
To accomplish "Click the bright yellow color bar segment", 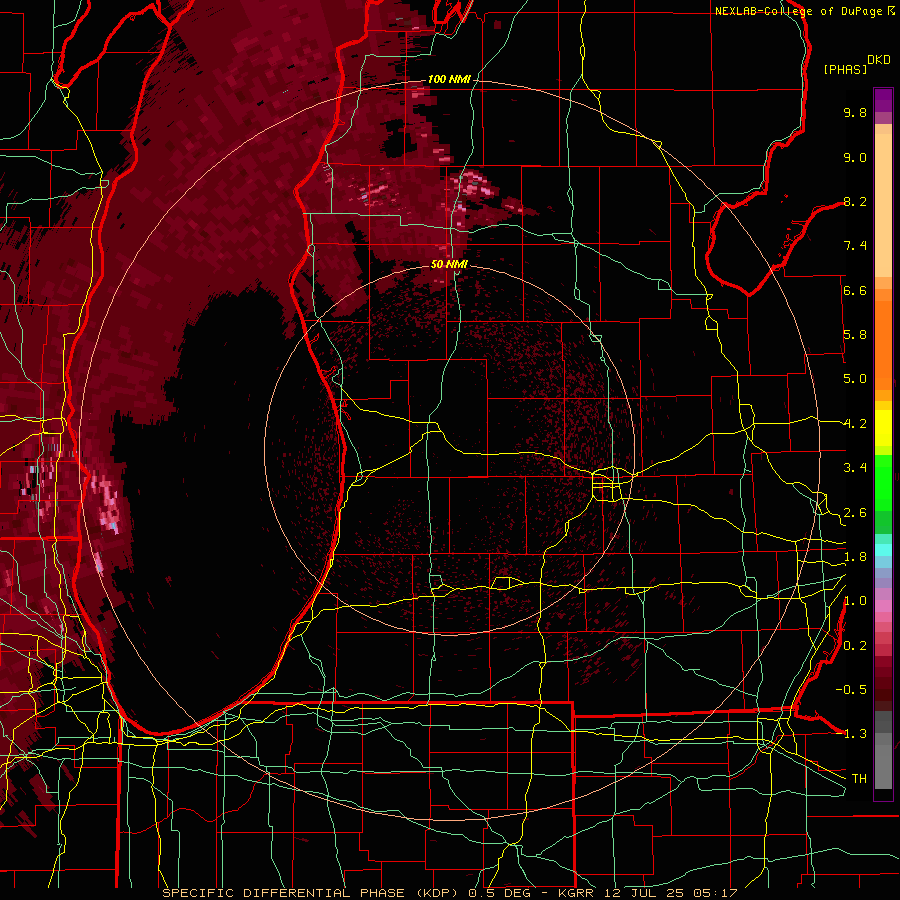I will tap(883, 428).
